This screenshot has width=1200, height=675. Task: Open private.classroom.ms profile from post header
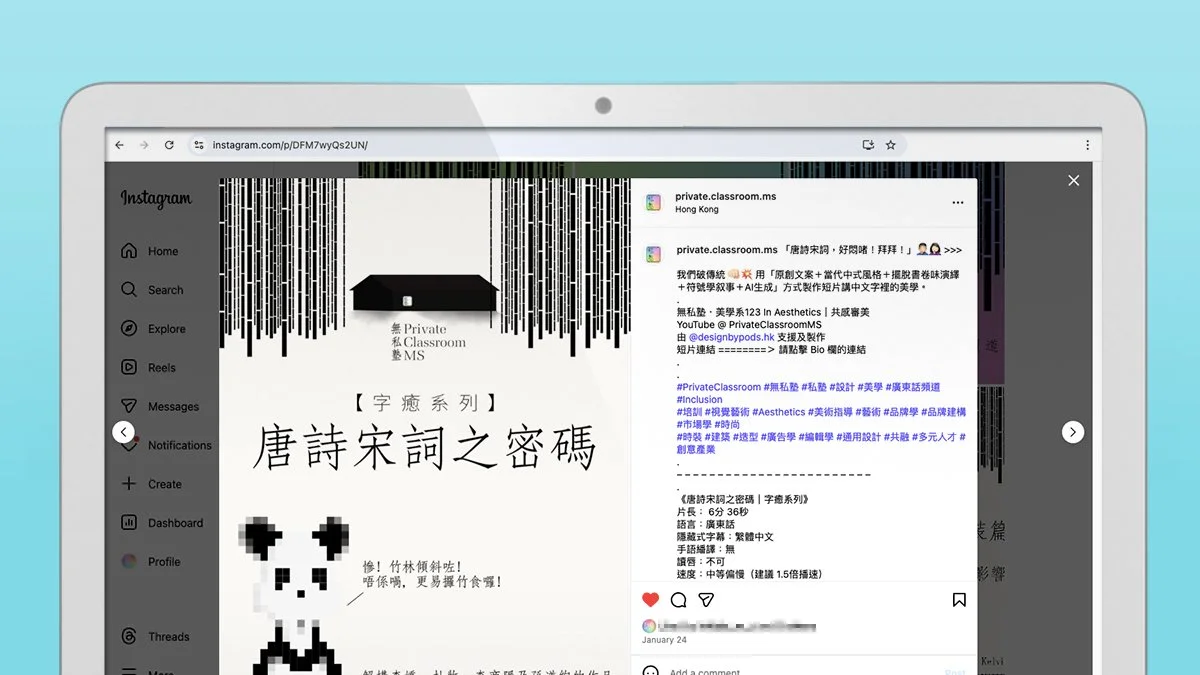pos(725,196)
